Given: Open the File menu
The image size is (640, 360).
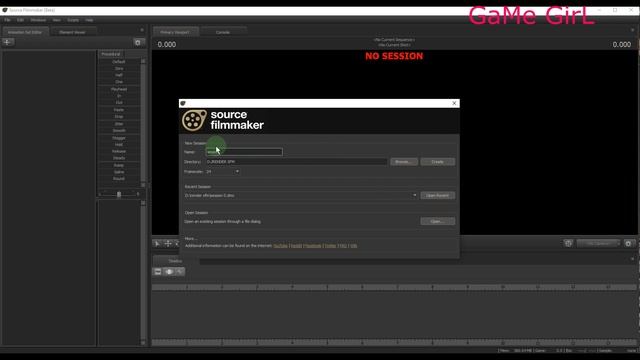Looking at the screenshot, I should pyautogui.click(x=7, y=20).
